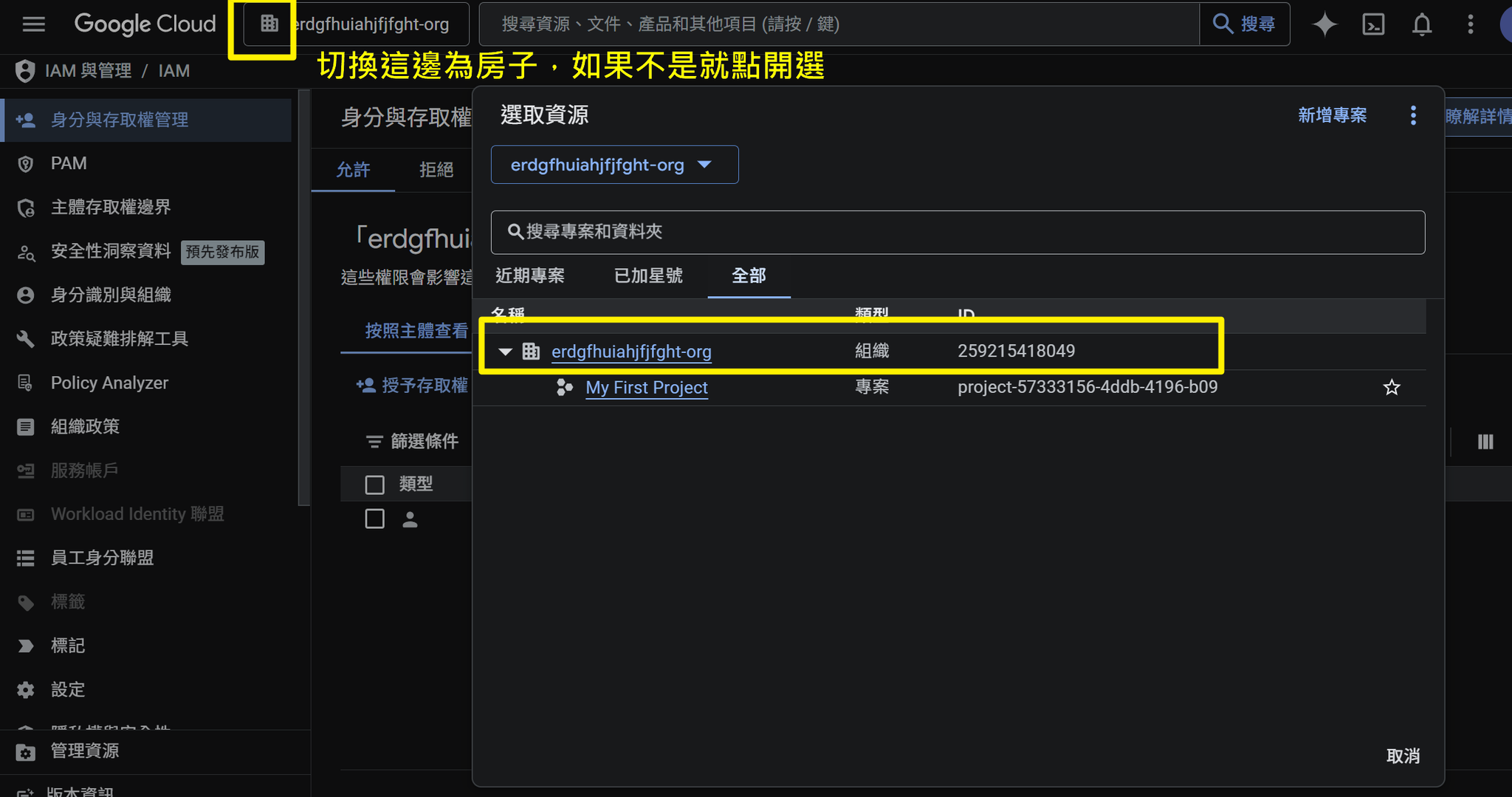Click 取消 to close the dialog
Screen dimensions: 1512x797
pos(1403,756)
